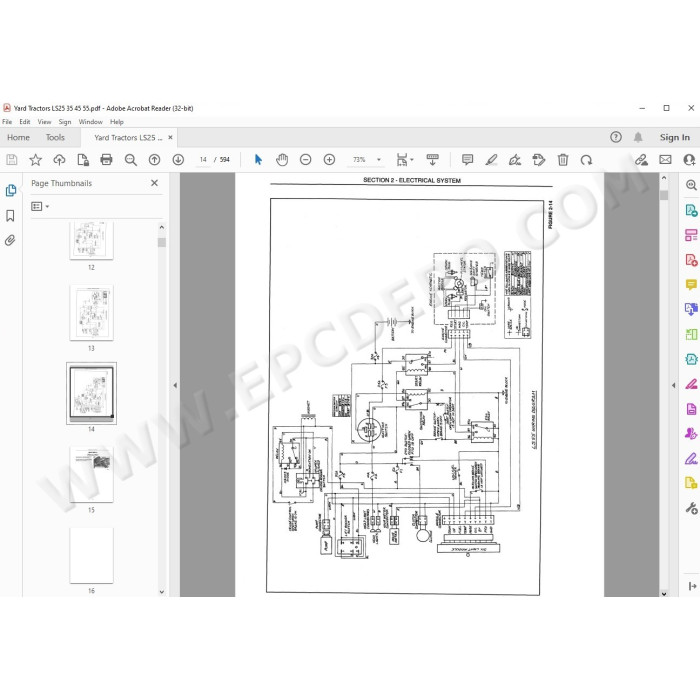
Task: Open the Edit menu
Action: 25,121
